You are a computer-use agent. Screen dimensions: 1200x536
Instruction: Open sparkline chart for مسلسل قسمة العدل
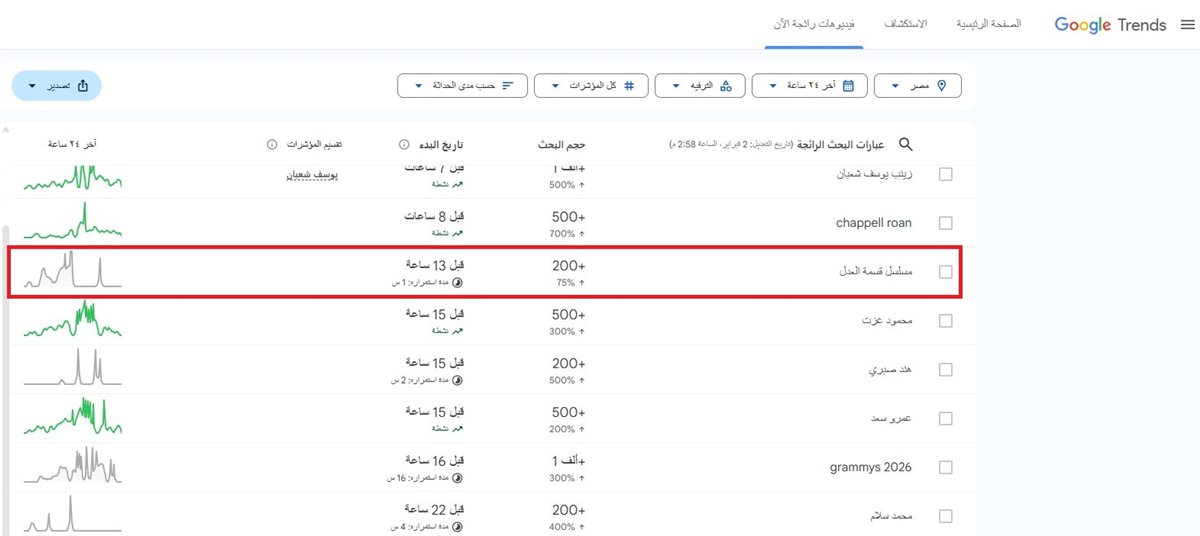pyautogui.click(x=72, y=270)
